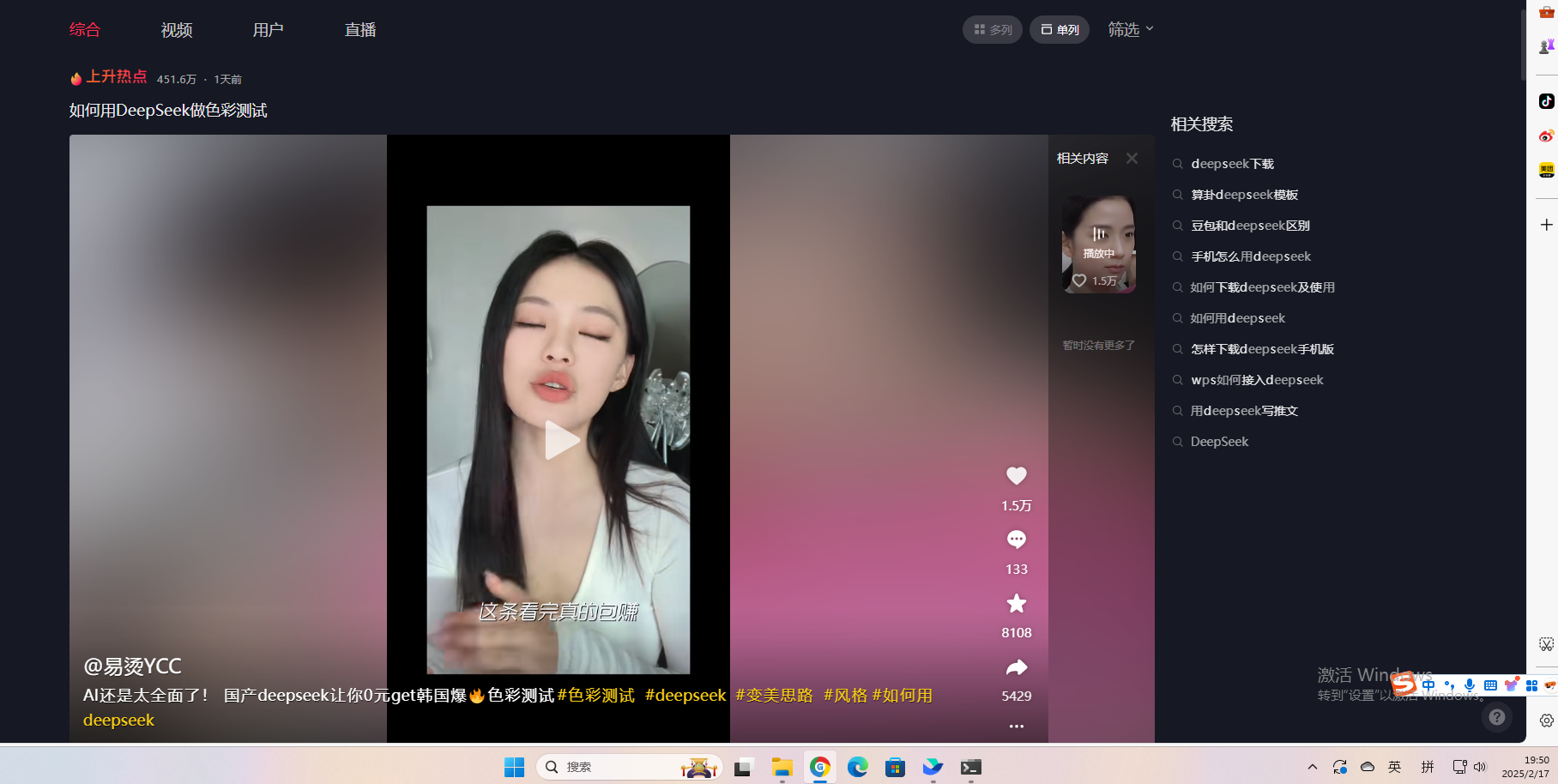Open the author profile @易烫YCC

(x=132, y=666)
